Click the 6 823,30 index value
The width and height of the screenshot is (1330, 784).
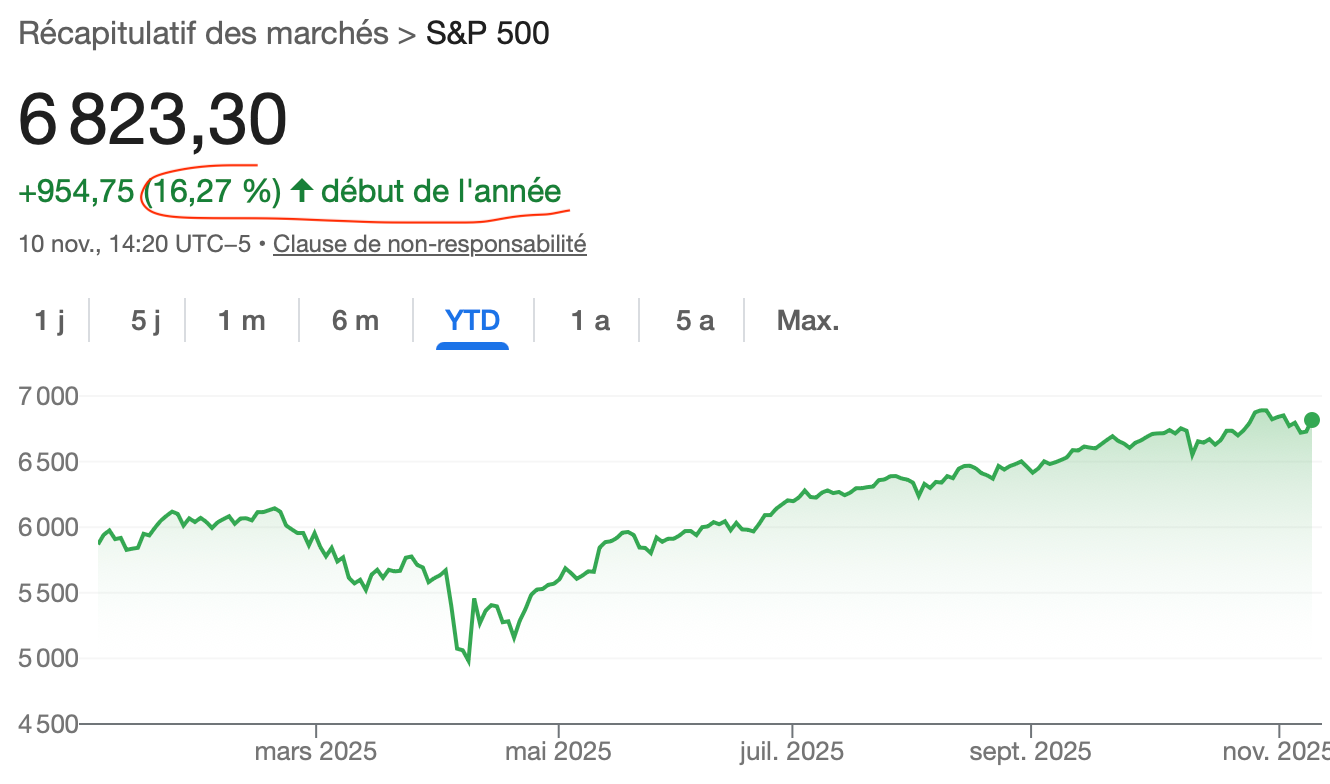(x=153, y=120)
